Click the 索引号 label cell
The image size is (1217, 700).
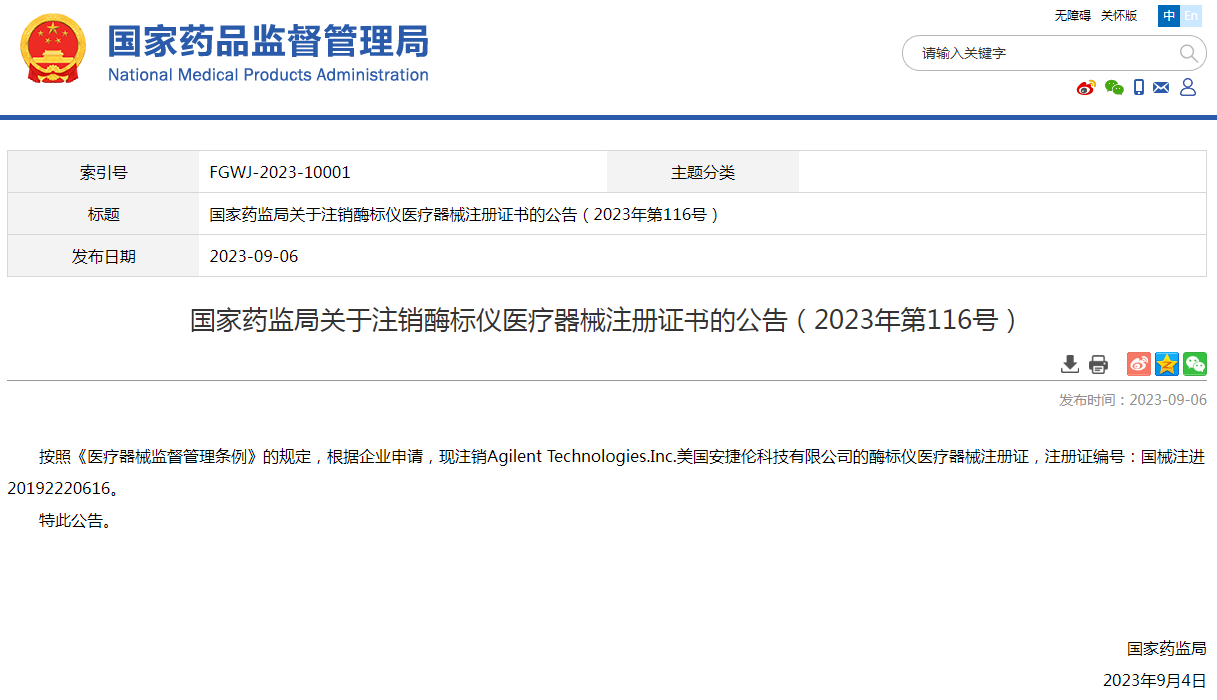pyautogui.click(x=103, y=172)
